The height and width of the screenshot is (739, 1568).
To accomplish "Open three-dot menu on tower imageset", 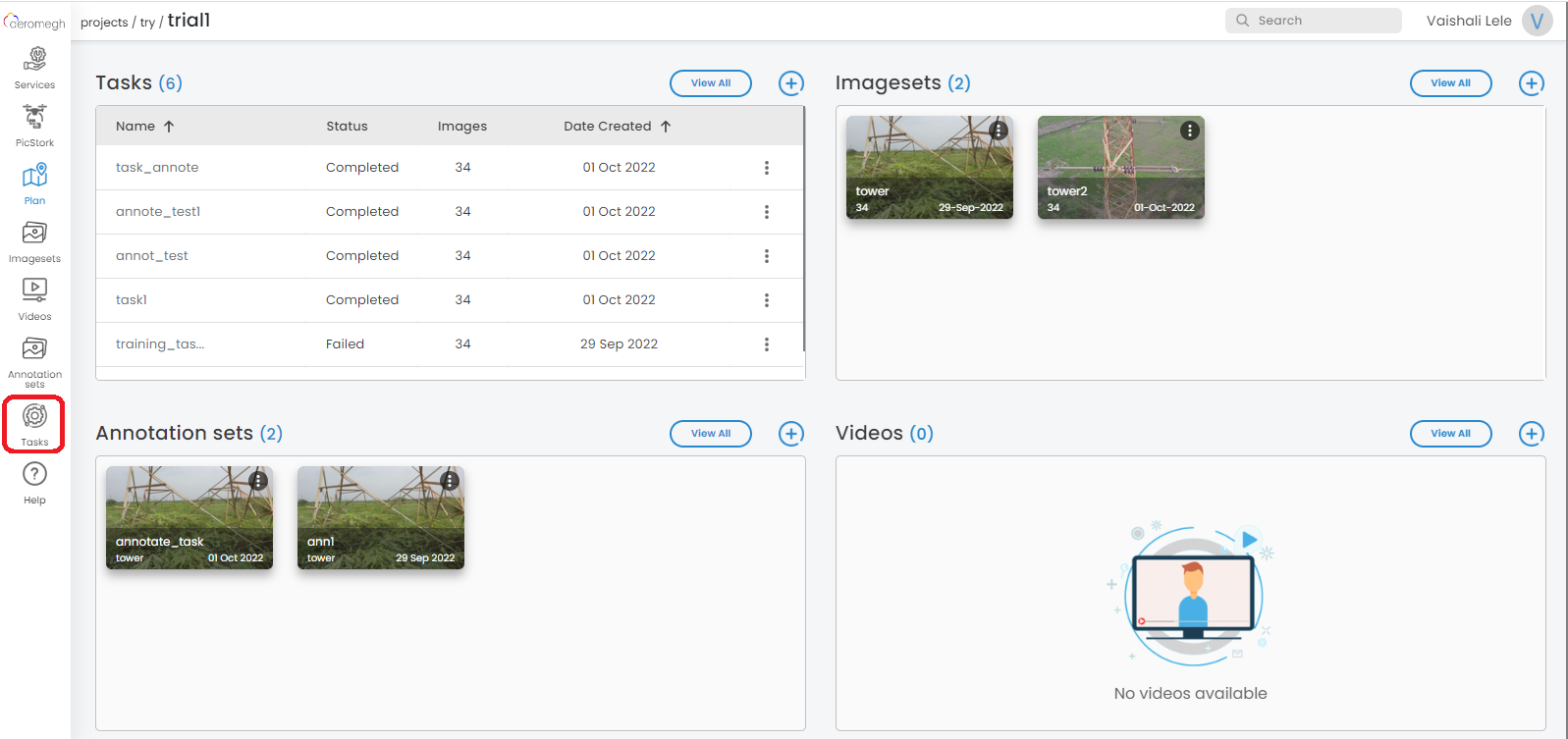I will tap(999, 131).
